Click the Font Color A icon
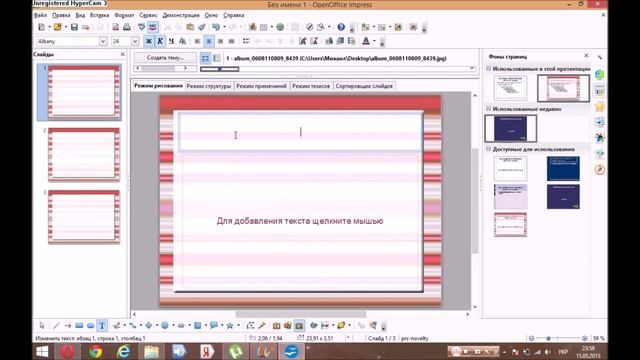Image resolution: width=640 pixels, height=360 pixels. [x=366, y=41]
